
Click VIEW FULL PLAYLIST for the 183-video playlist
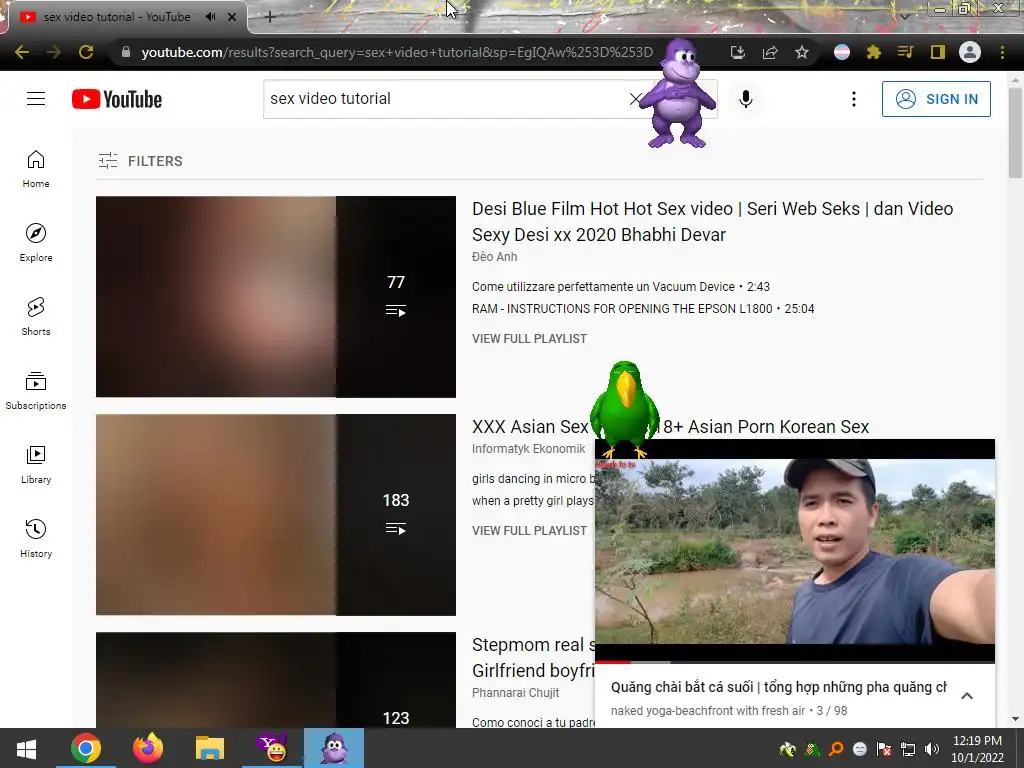click(529, 531)
